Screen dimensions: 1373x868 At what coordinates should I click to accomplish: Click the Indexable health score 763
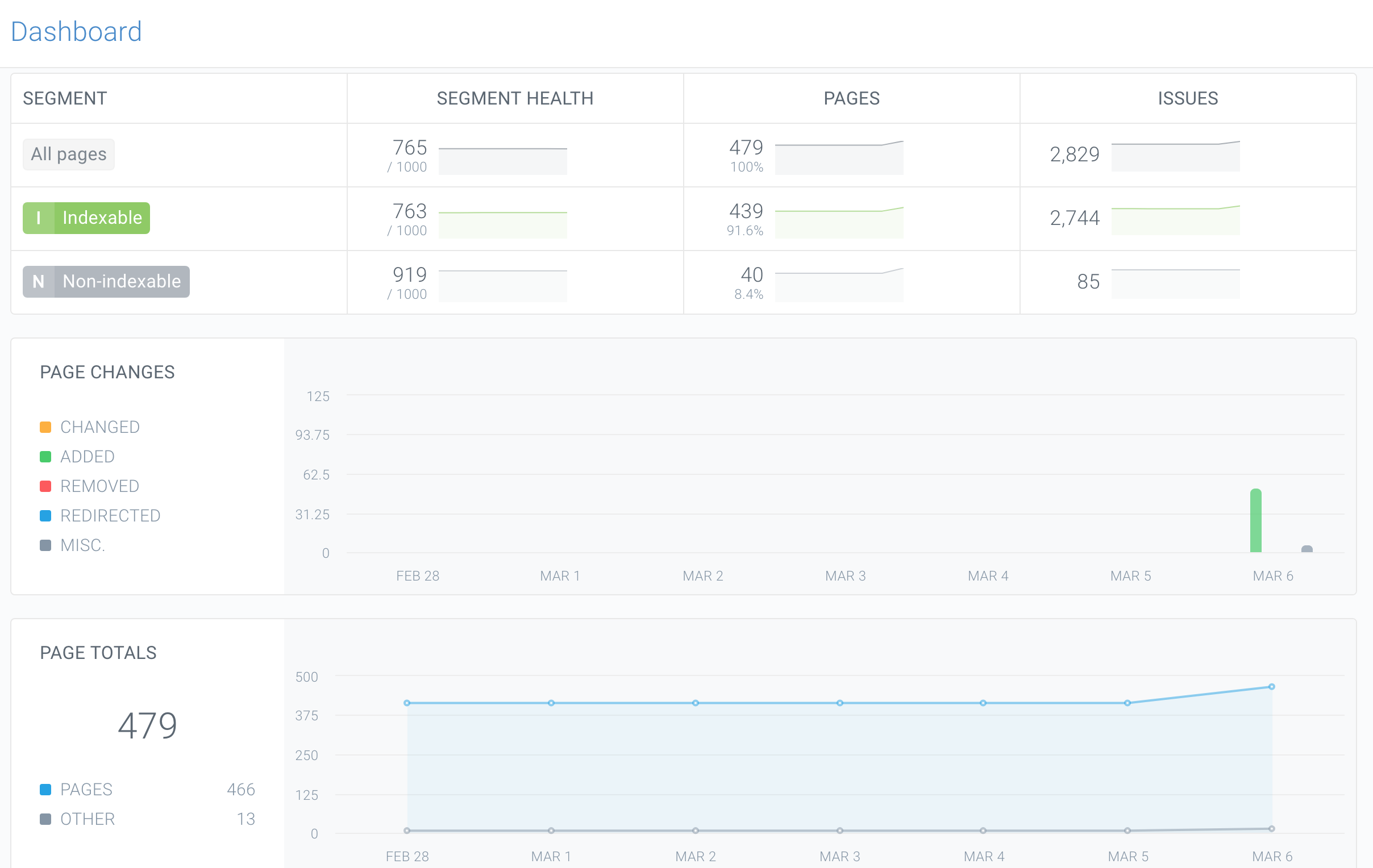[409, 211]
